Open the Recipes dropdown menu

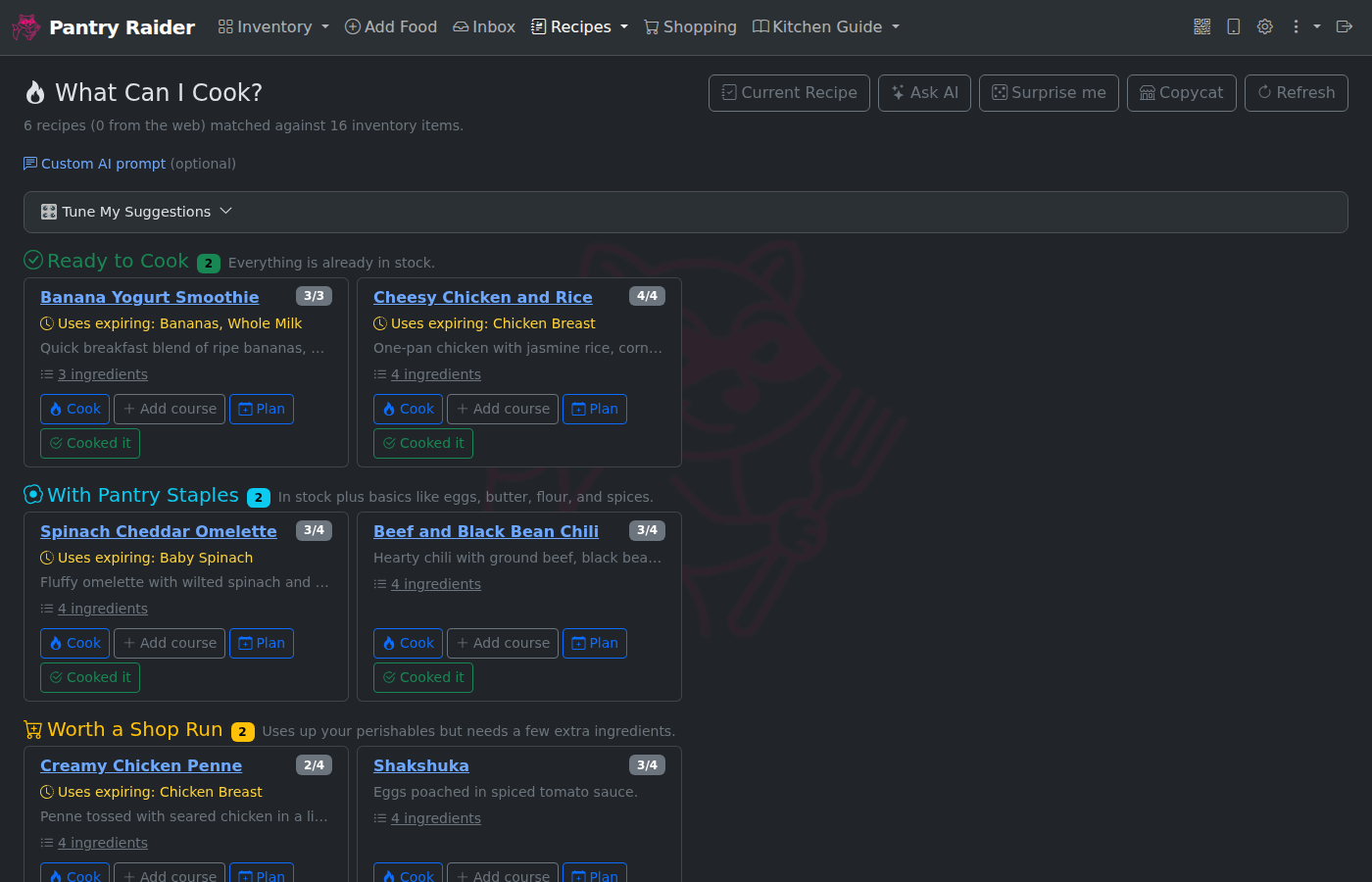(579, 26)
